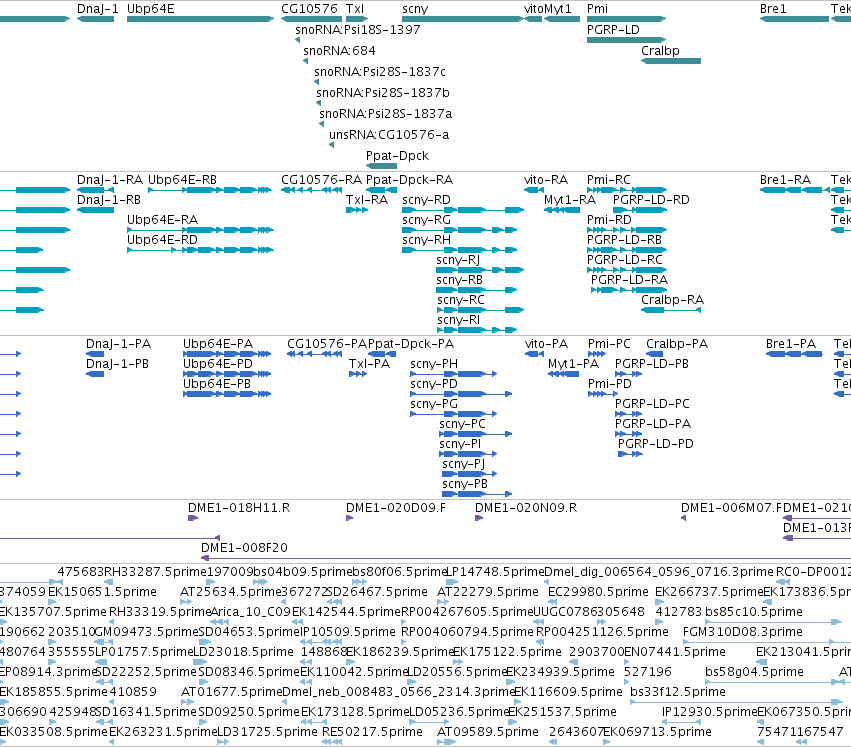The width and height of the screenshot is (851, 747).
Task: Select the RH33287.5prime EST label
Action: point(155,572)
